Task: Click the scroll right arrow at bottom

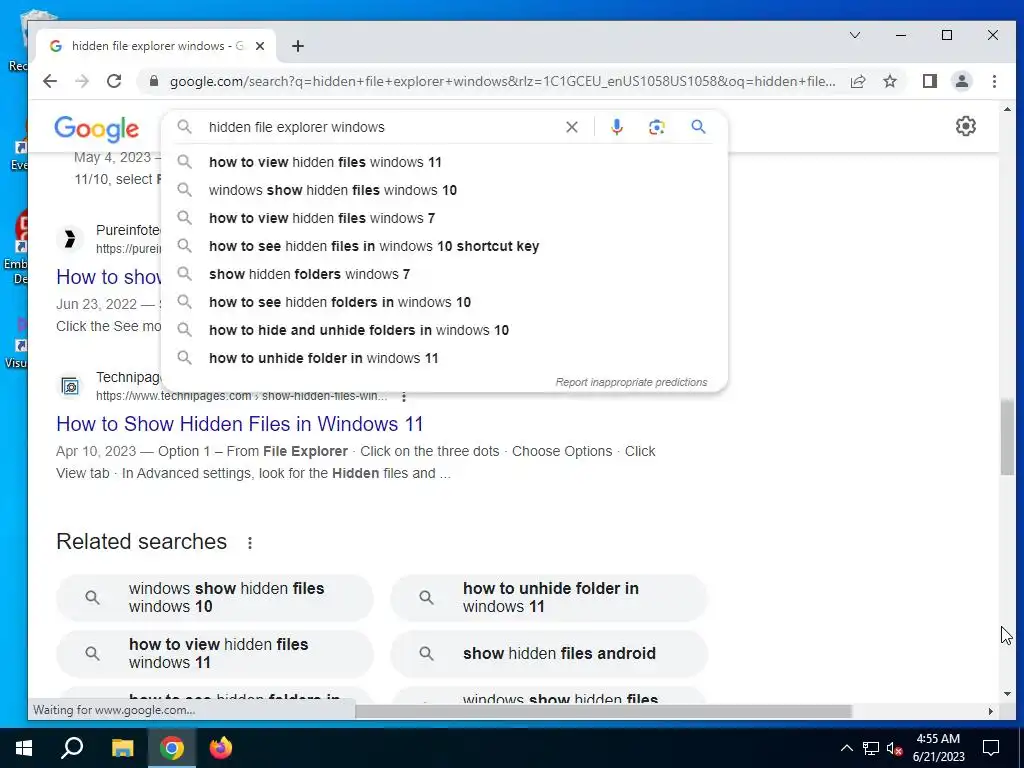Action: pos(991,711)
